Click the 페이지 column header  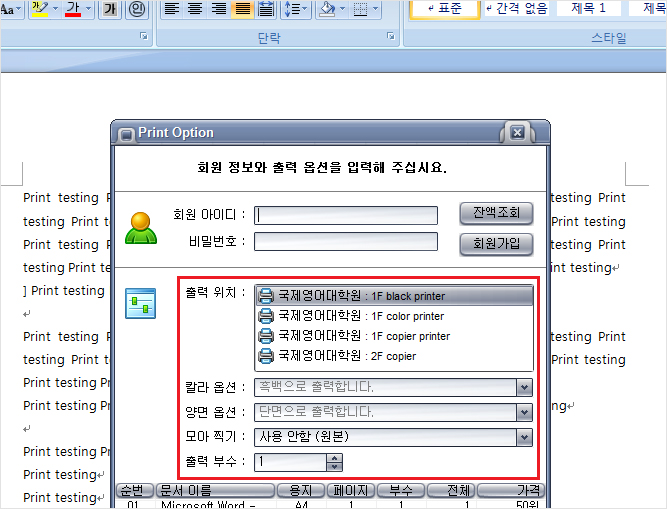[351, 490]
